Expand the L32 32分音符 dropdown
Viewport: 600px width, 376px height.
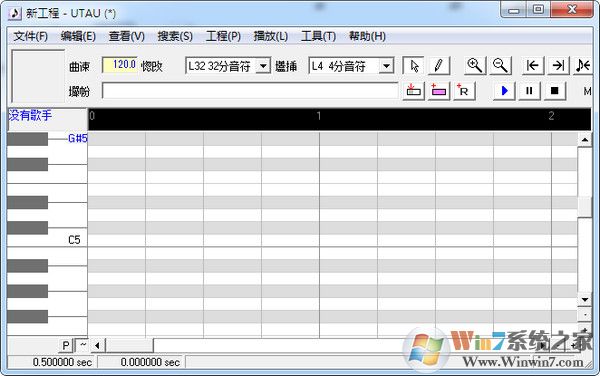coord(263,66)
